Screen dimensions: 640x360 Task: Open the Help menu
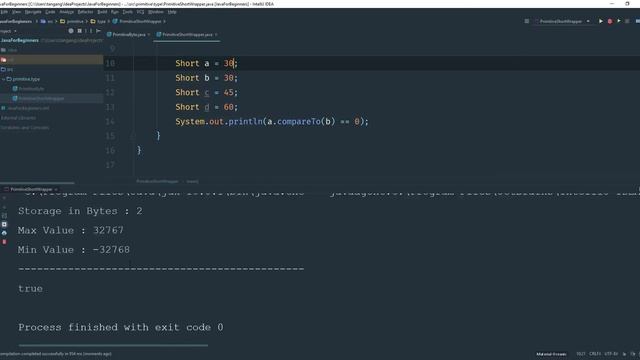click(x=172, y=12)
